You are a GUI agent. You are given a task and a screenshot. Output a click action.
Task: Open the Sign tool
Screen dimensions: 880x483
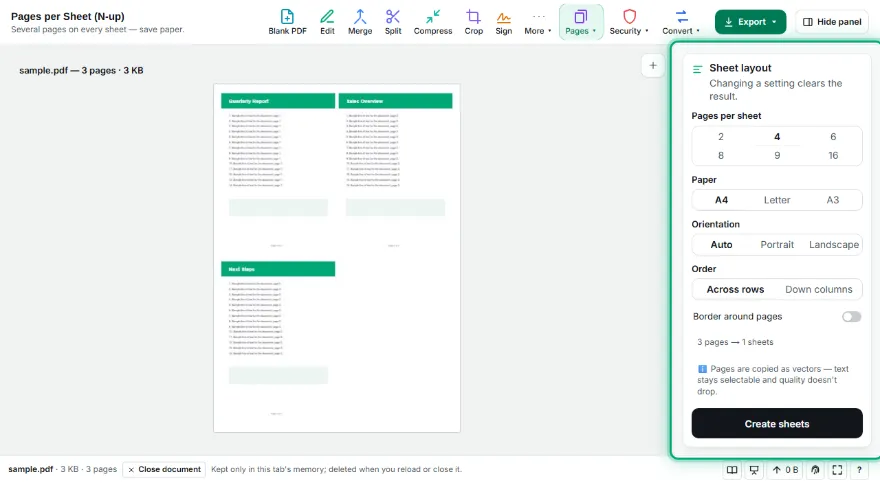tap(503, 22)
